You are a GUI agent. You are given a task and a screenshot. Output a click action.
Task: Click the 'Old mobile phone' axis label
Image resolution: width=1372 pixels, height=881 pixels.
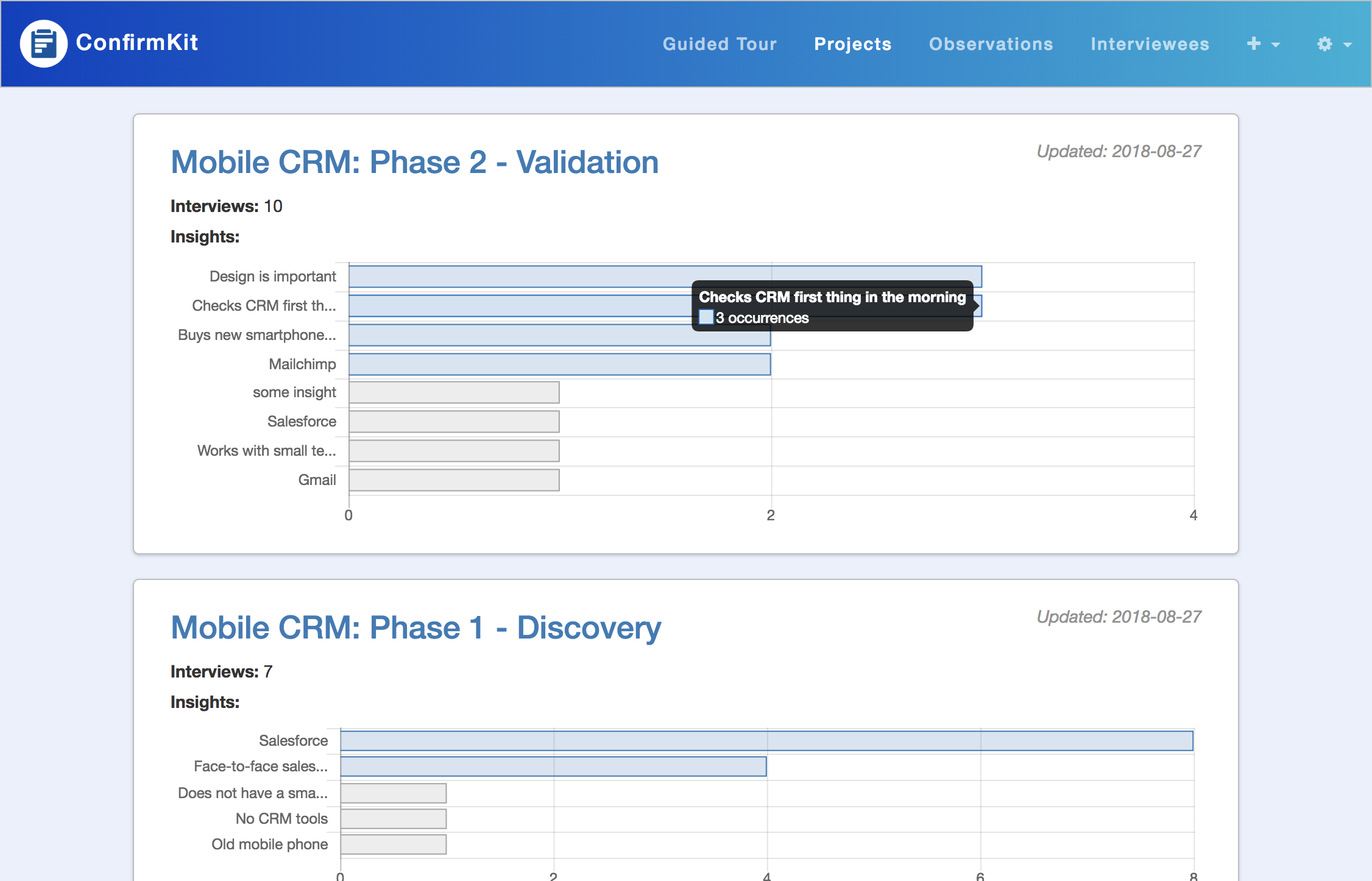point(269,844)
